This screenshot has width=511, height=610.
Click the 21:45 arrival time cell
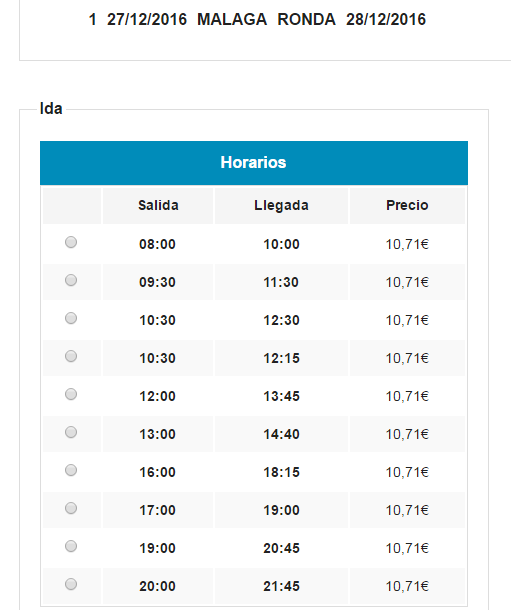[281, 586]
